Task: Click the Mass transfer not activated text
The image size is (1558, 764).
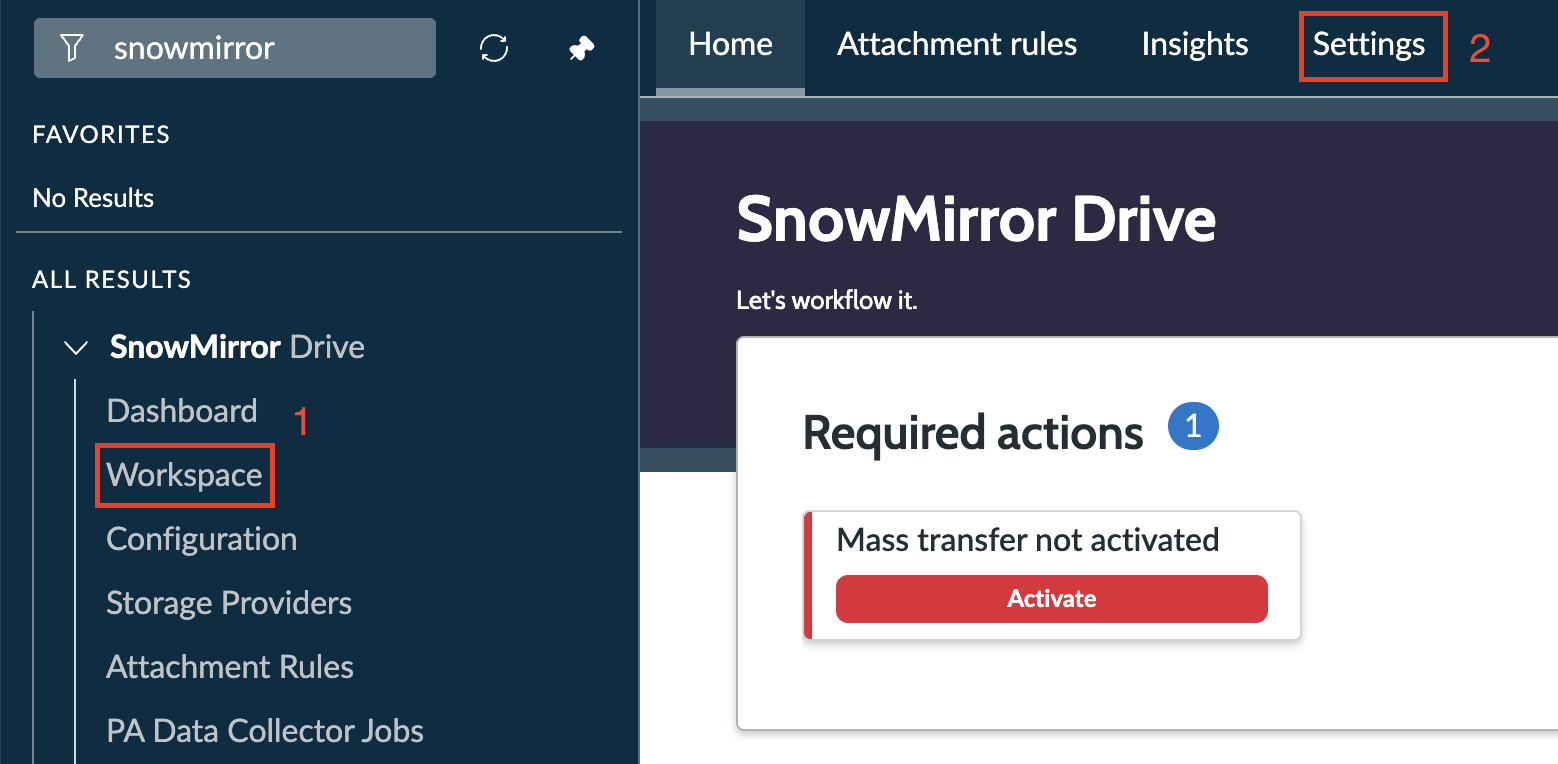Action: 1028,540
